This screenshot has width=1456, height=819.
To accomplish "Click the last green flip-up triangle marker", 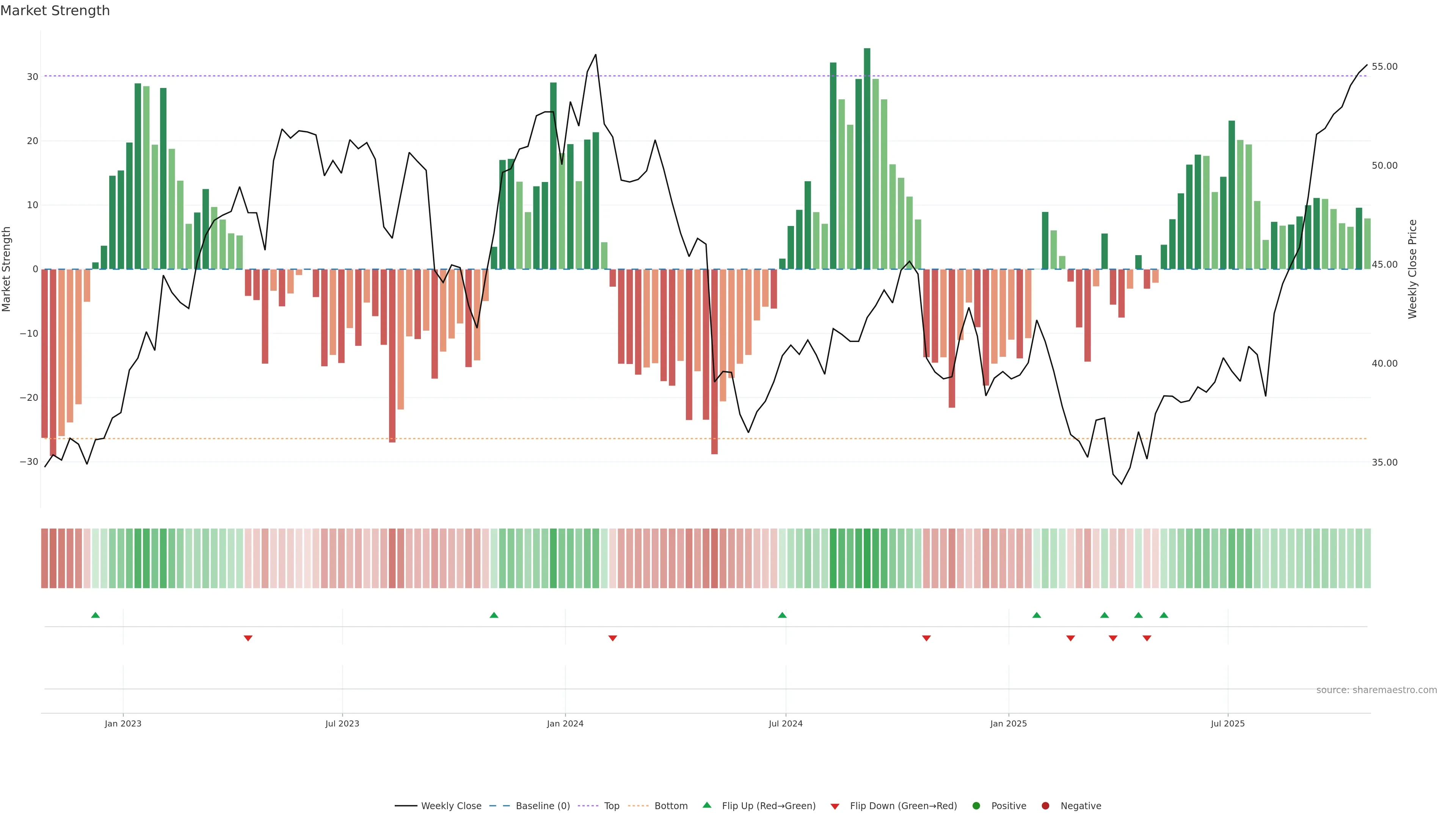I will 1164,615.
